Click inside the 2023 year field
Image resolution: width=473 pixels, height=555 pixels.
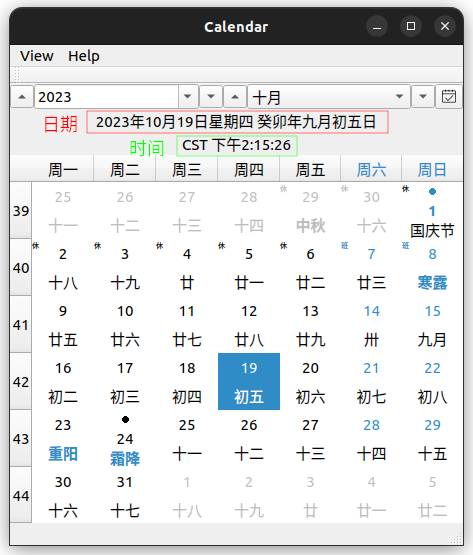tap(106, 97)
